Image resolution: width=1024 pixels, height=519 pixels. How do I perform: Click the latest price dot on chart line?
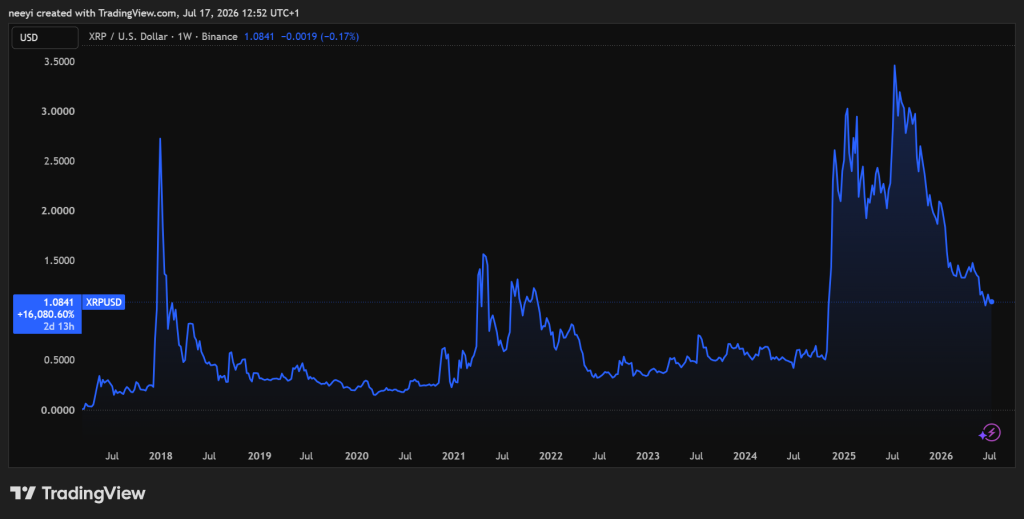992,302
